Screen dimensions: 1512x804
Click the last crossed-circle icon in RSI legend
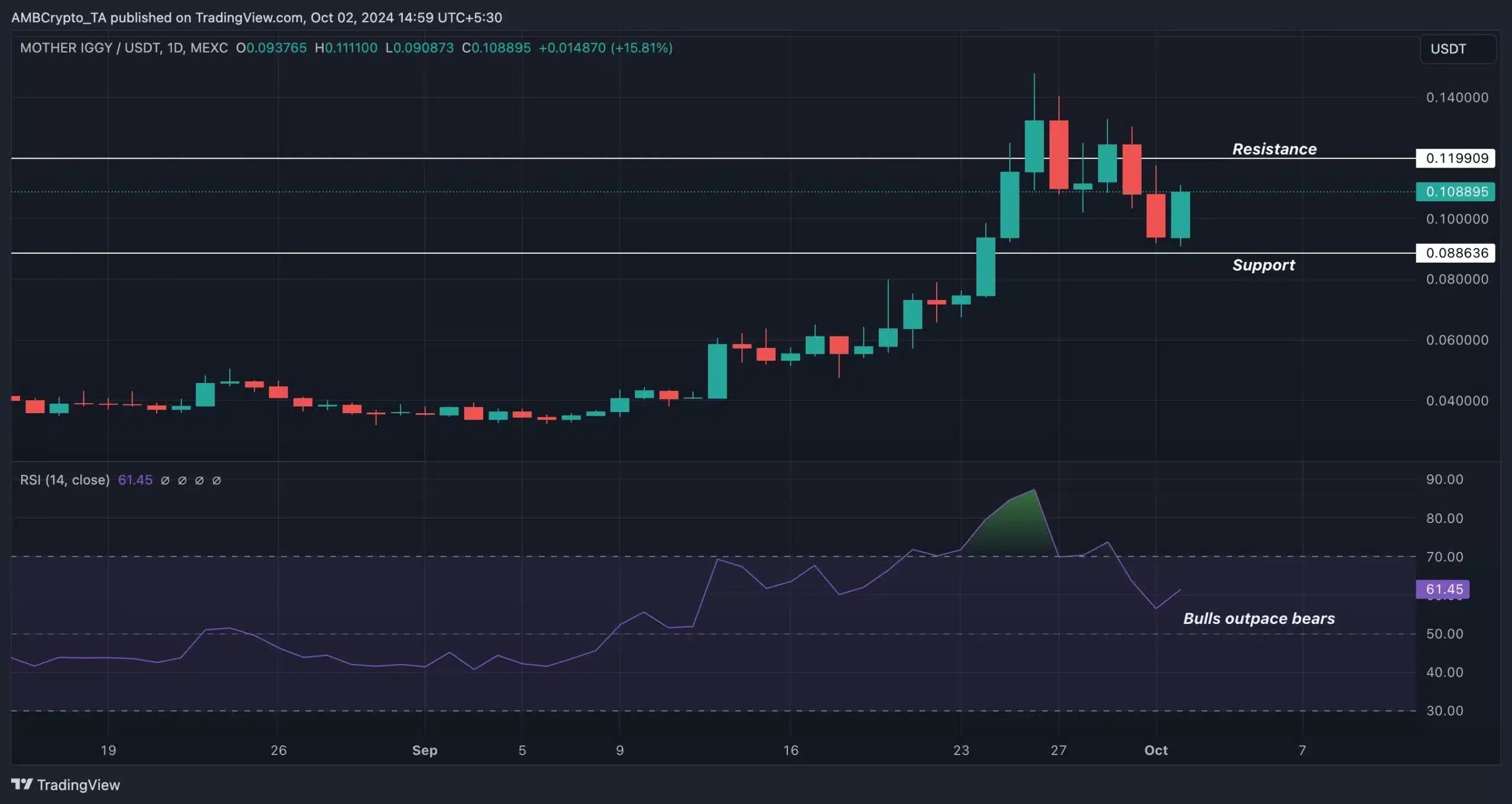(x=216, y=481)
